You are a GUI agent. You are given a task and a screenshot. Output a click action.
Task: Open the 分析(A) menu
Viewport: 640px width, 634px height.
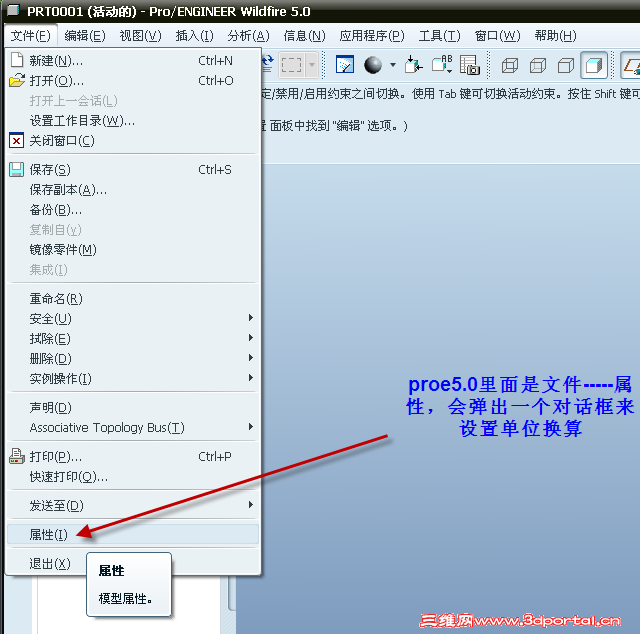point(248,36)
